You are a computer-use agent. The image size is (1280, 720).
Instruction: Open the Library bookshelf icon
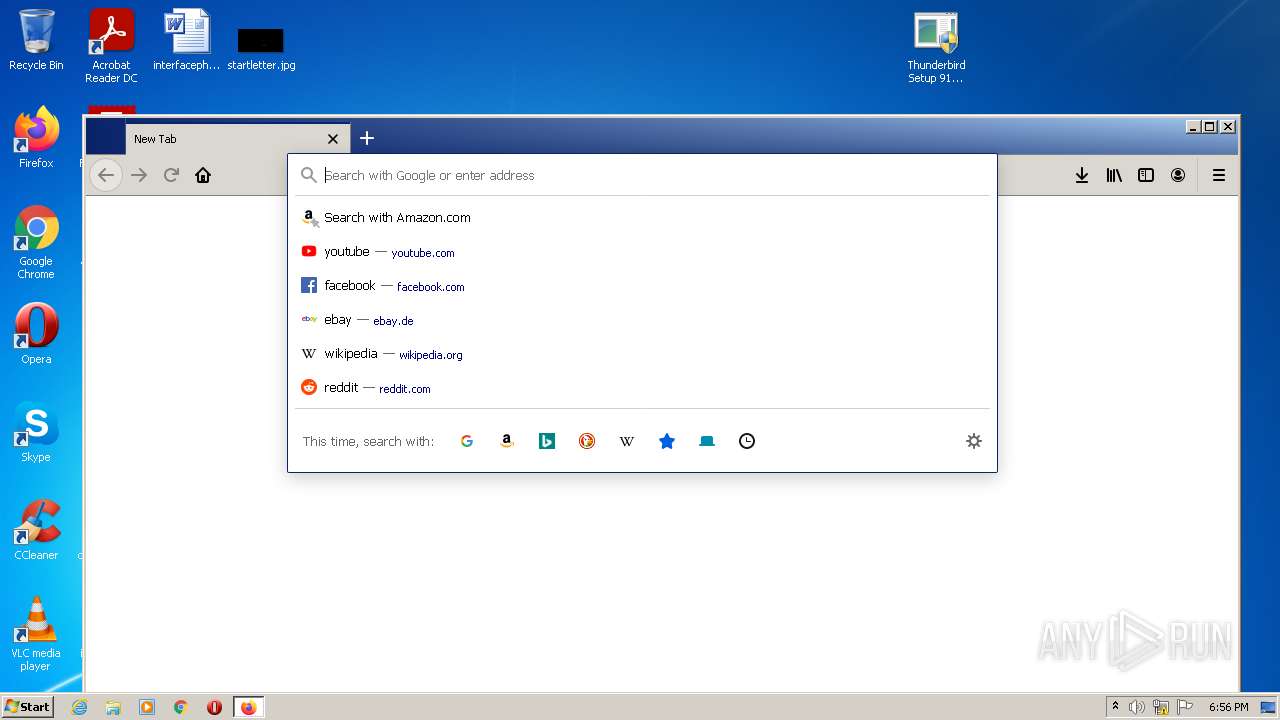pos(1114,175)
